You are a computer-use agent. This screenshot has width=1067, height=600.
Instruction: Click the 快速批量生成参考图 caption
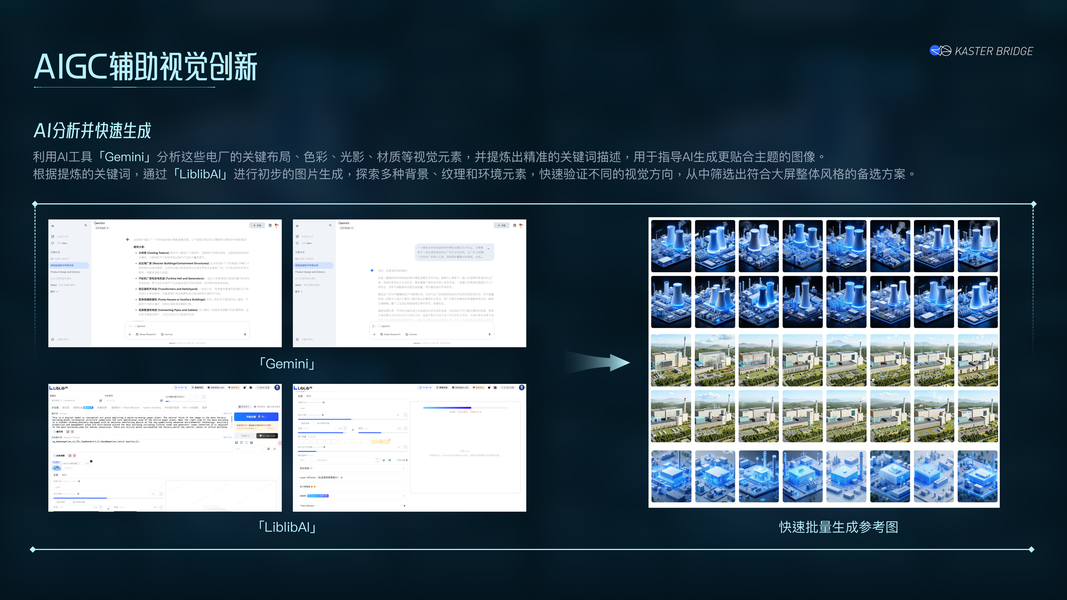[838, 527]
